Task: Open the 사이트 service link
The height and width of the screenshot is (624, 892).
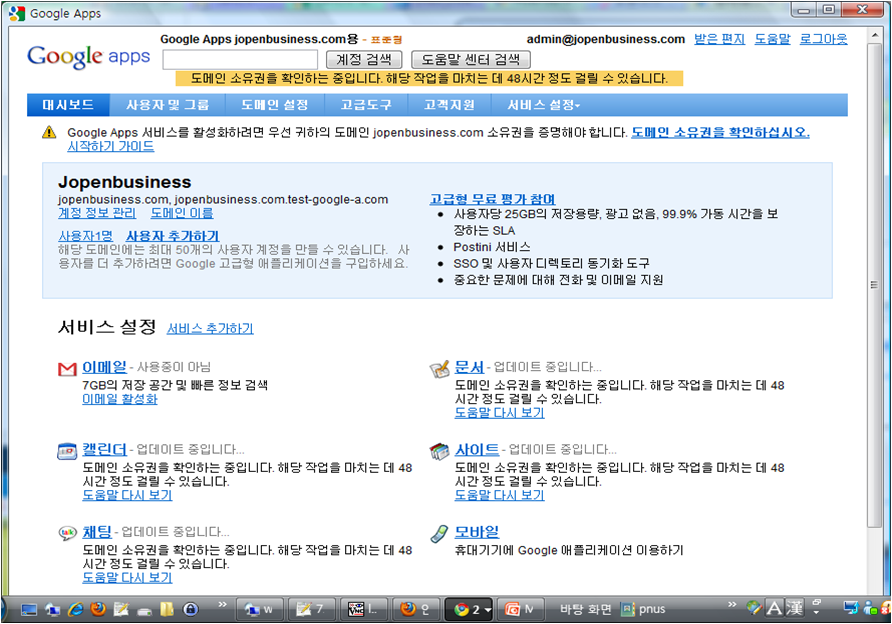Action: [x=477, y=449]
